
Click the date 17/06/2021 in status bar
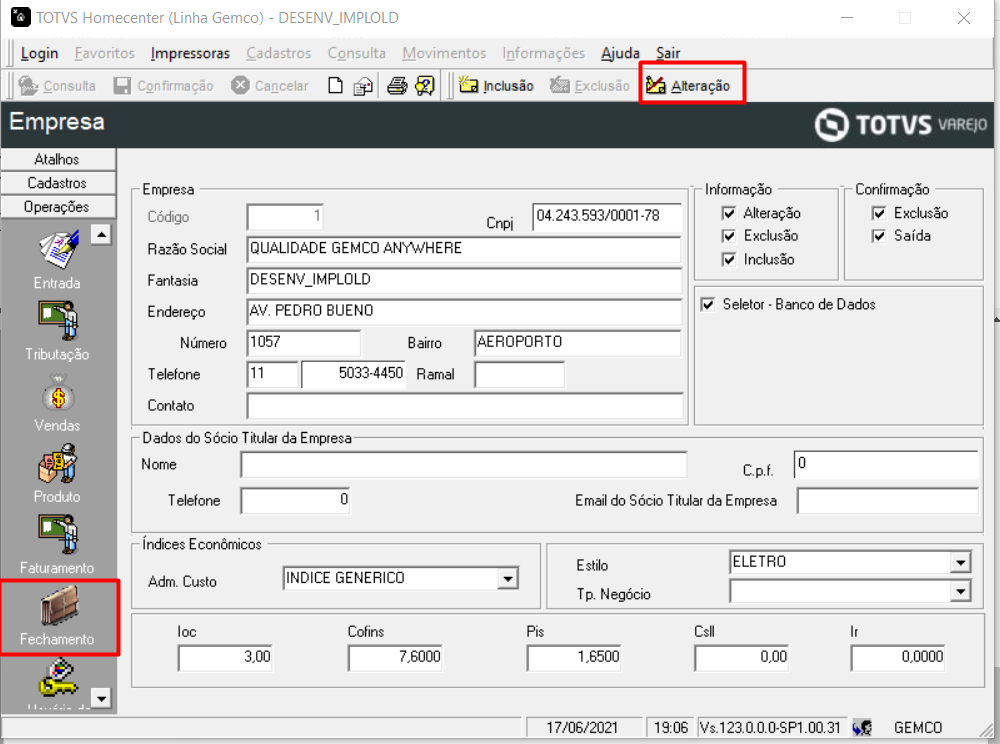[582, 727]
